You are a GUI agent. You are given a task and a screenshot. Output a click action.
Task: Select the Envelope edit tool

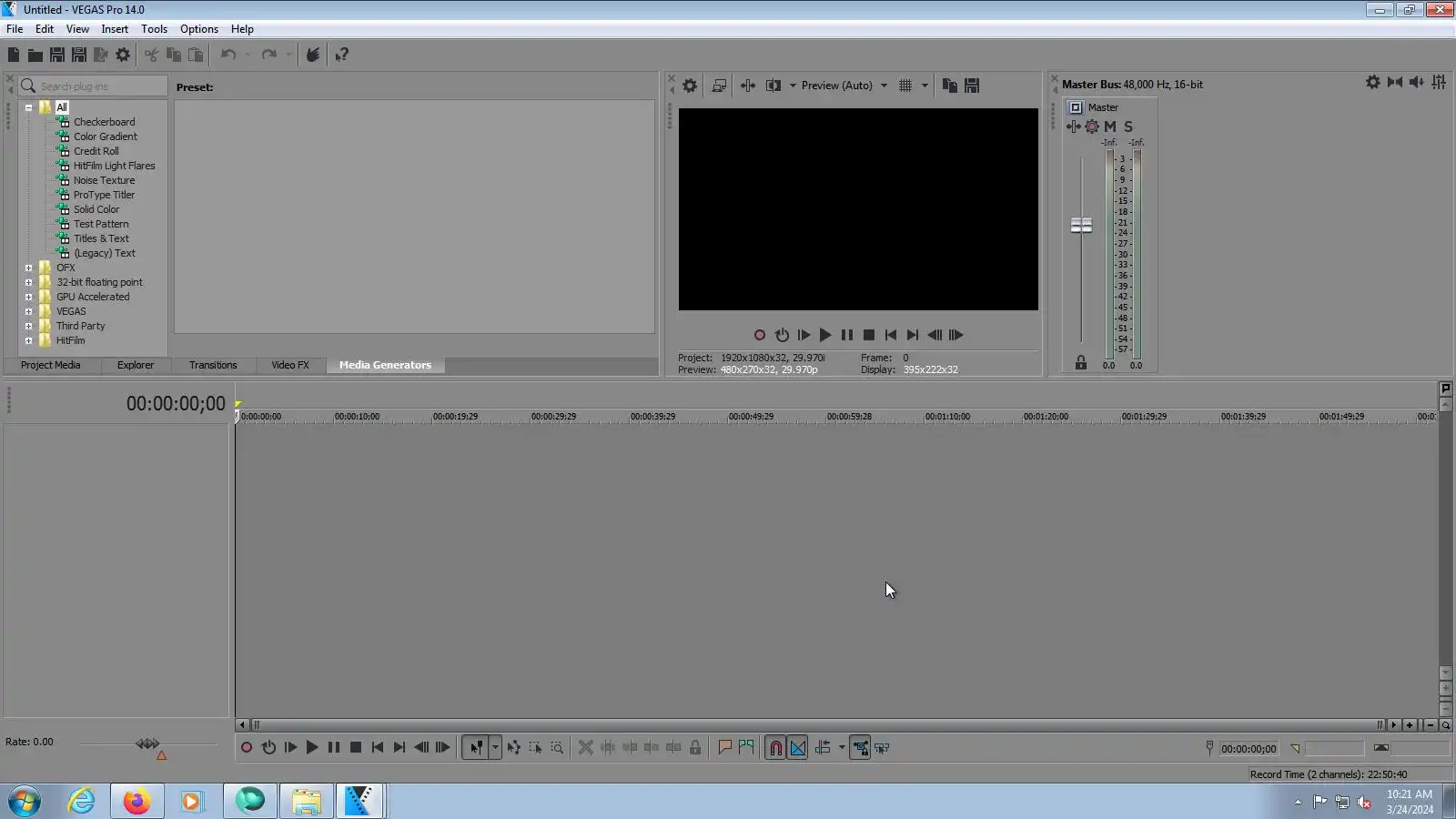tap(514, 748)
